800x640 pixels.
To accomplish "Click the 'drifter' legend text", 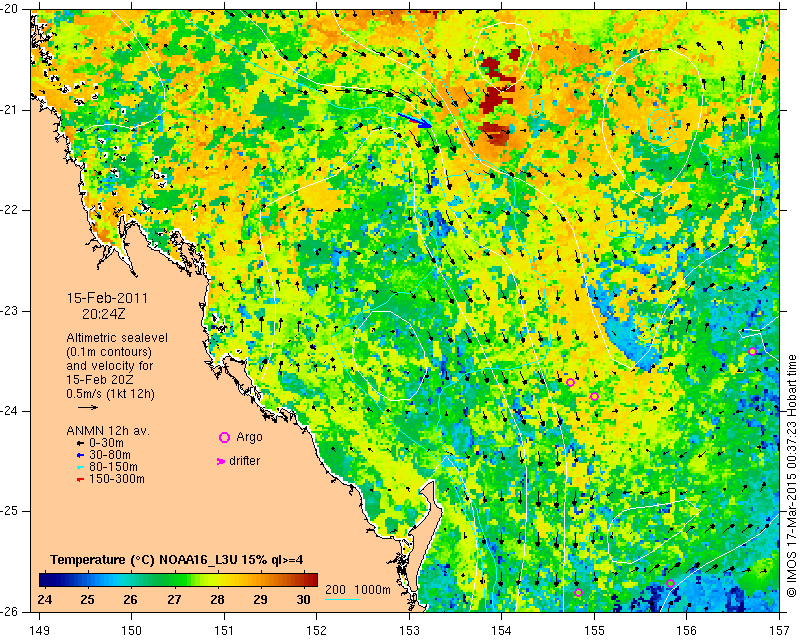I will (244, 461).
